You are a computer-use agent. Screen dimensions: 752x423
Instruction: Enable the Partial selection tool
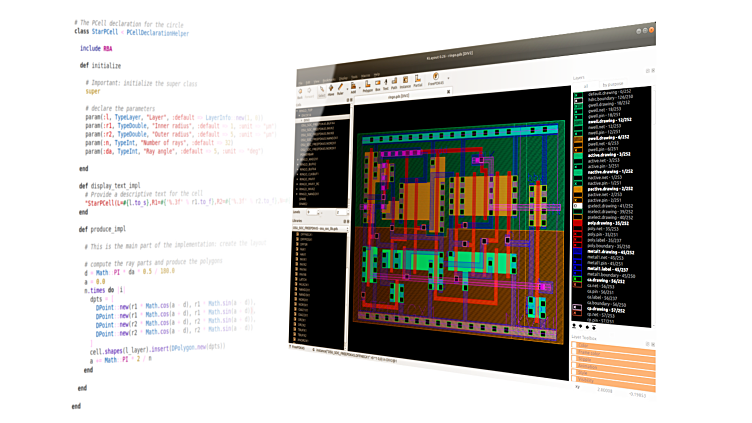pos(418,81)
